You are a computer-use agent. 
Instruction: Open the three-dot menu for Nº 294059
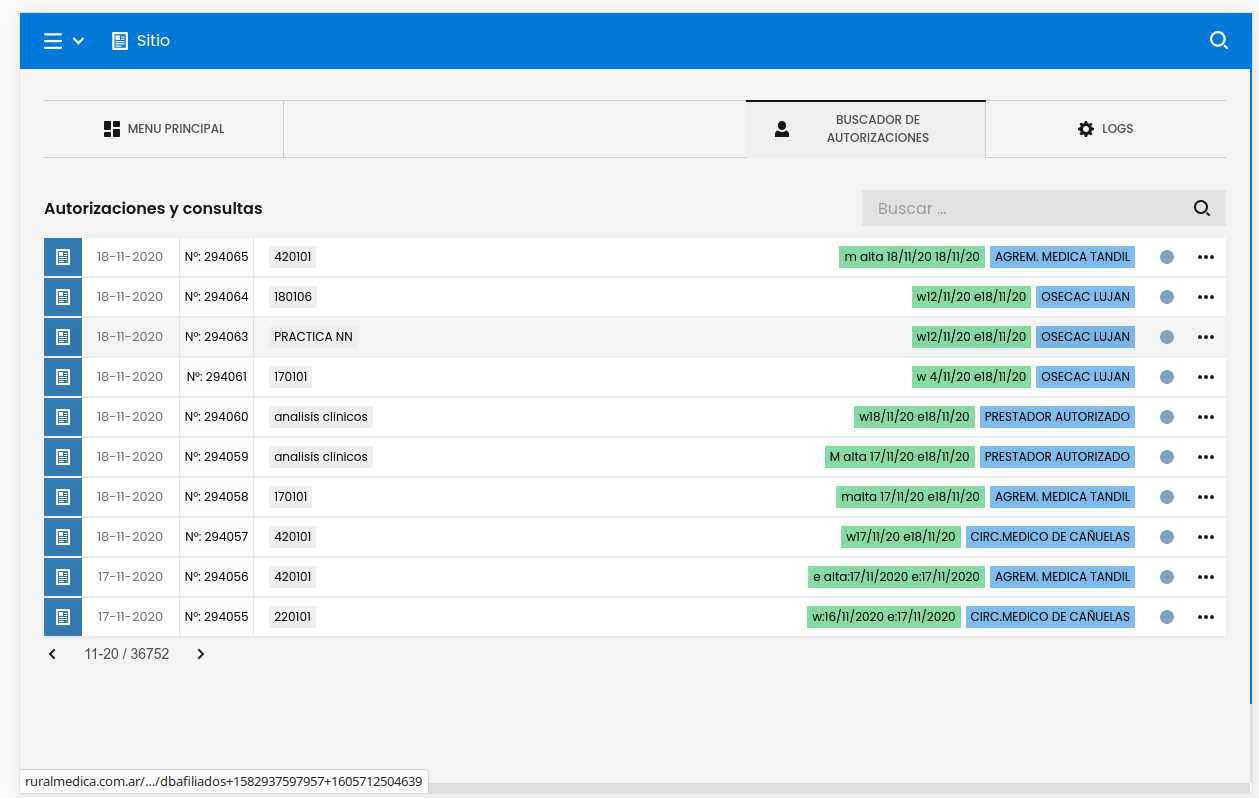click(1206, 457)
